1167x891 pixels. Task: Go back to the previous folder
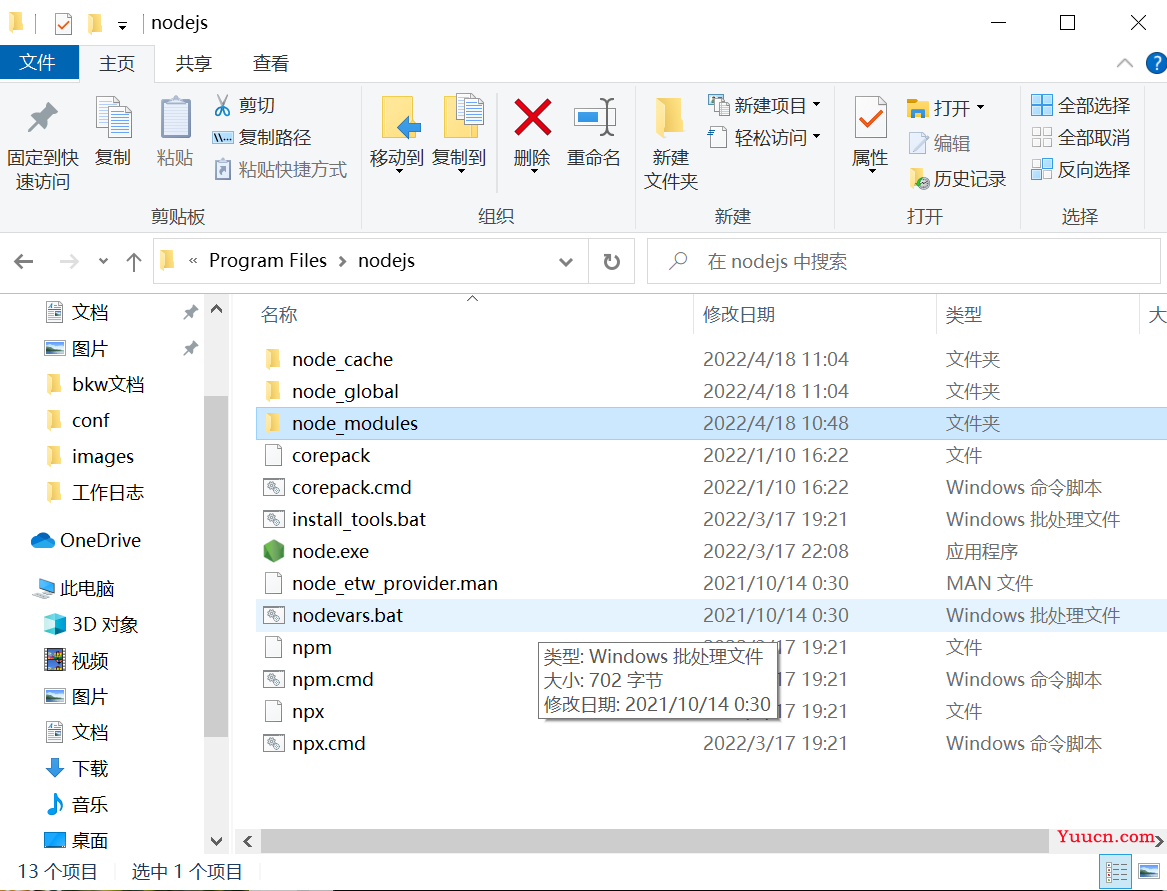[x=24, y=261]
